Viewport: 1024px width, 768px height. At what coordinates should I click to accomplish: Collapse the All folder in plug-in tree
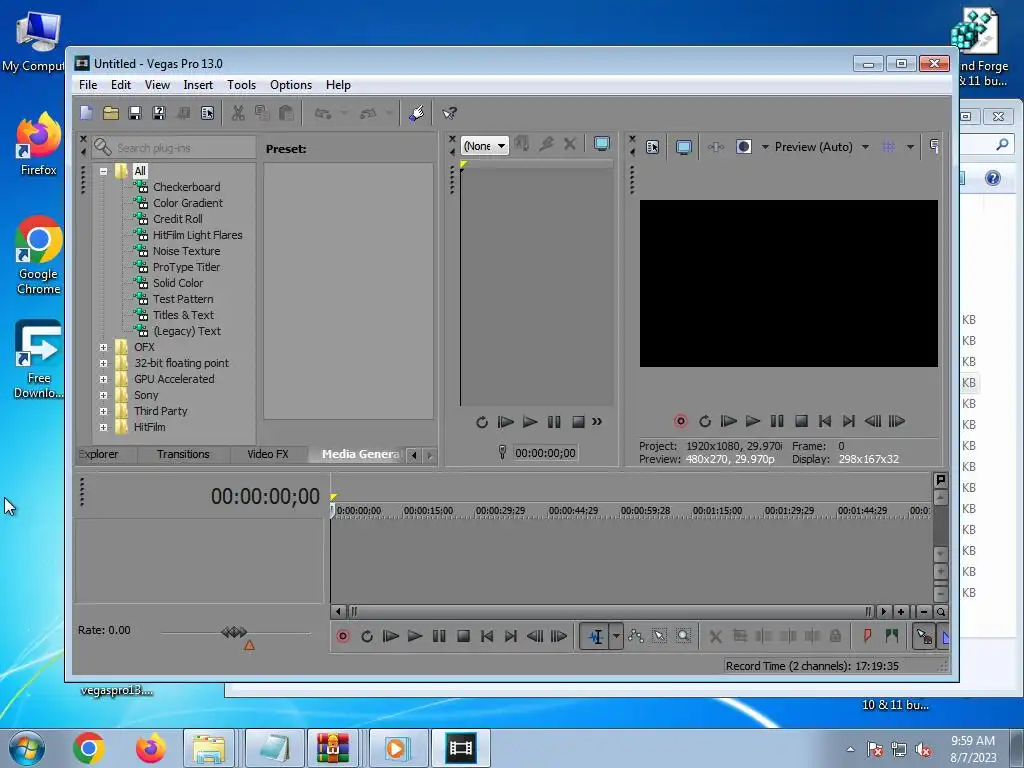pos(103,171)
